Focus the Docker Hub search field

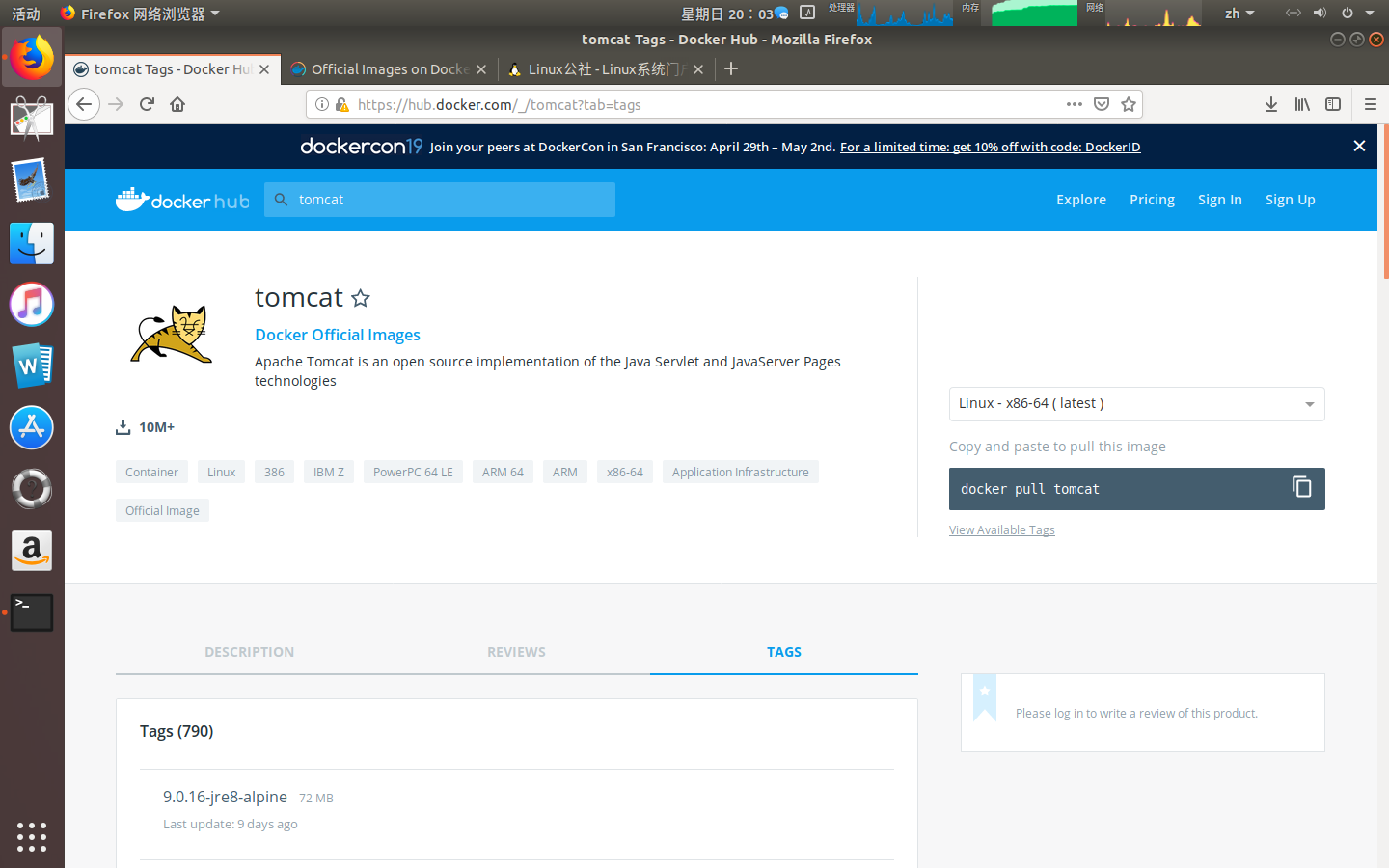tap(440, 200)
